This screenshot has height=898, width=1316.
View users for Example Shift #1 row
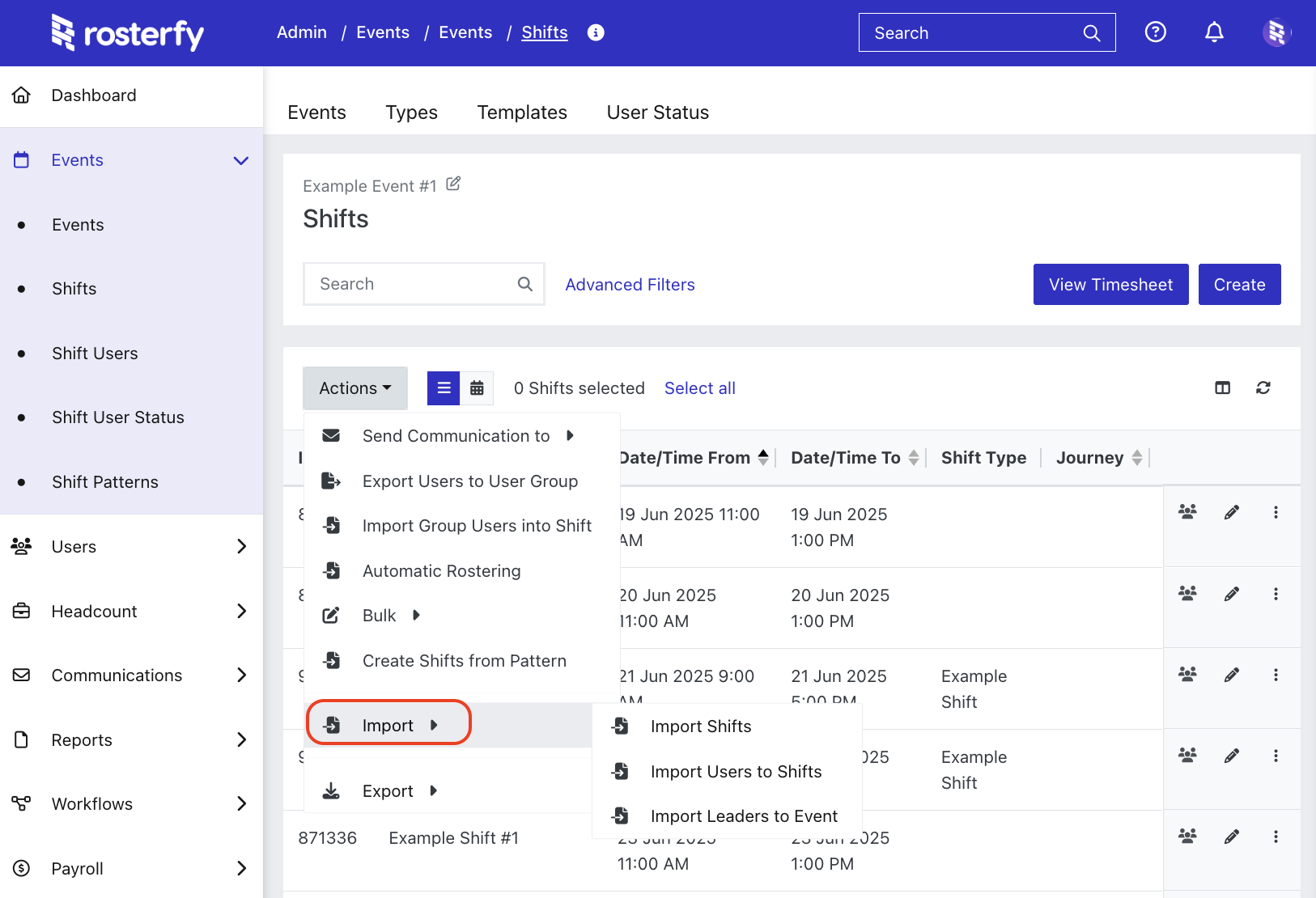pos(1187,837)
